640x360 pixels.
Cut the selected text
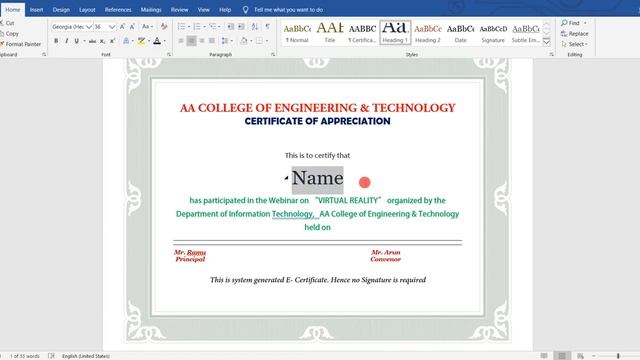point(7,23)
